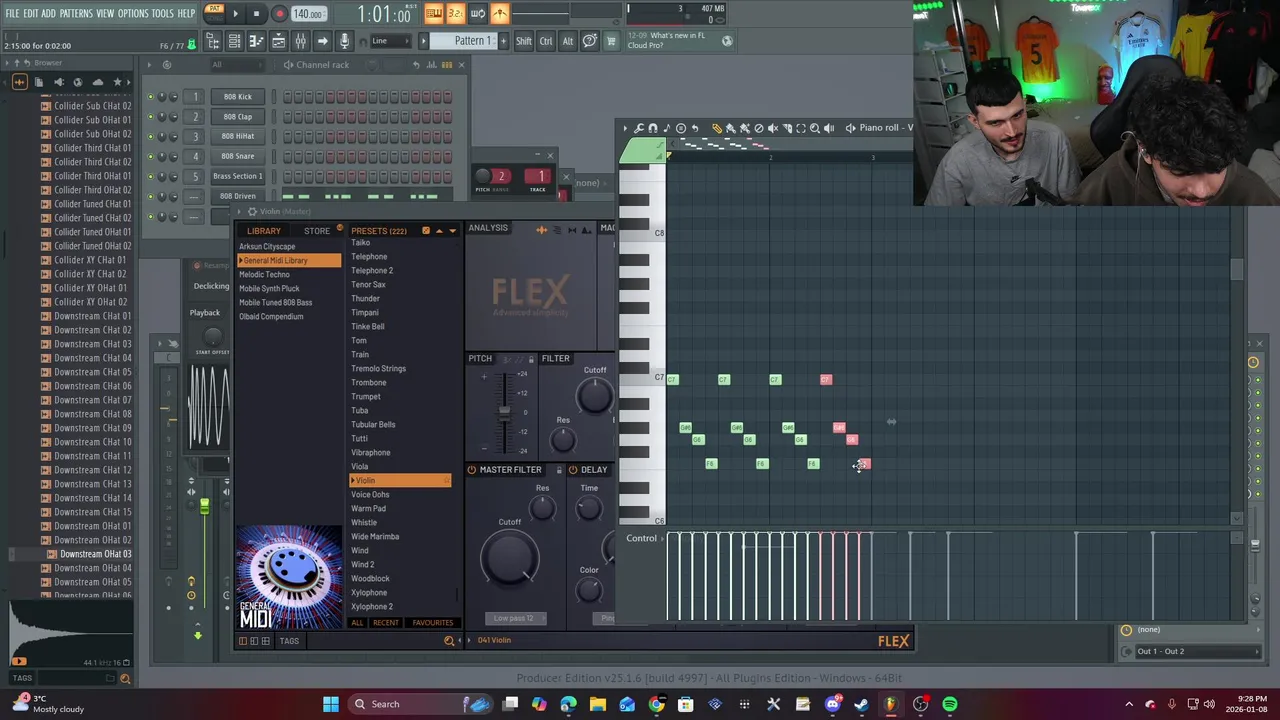
Task: Toggle the metronome icon
Action: (501, 13)
